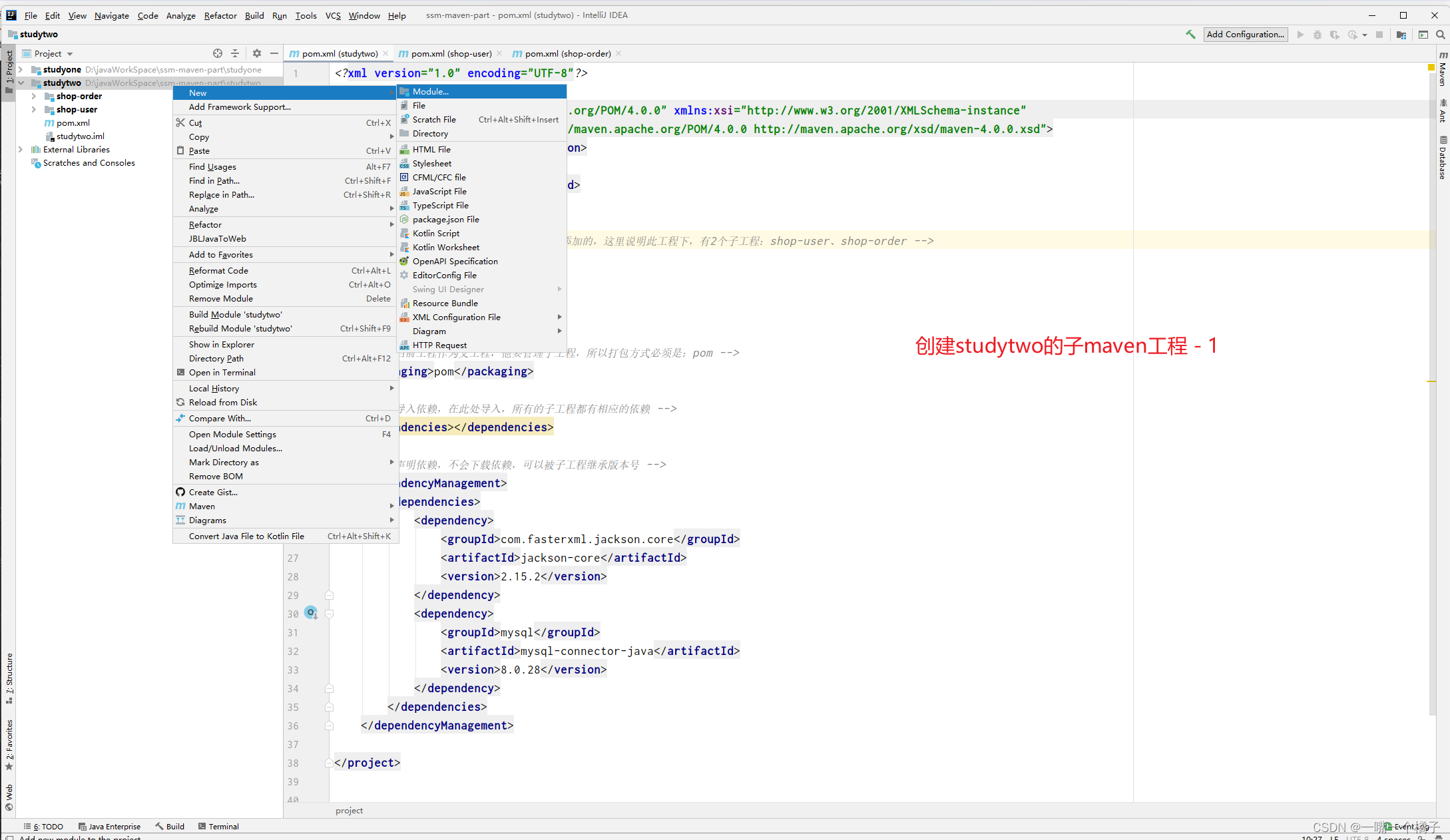Image resolution: width=1450 pixels, height=840 pixels.
Task: Open the Java Enterprise tool window button
Action: click(x=110, y=826)
